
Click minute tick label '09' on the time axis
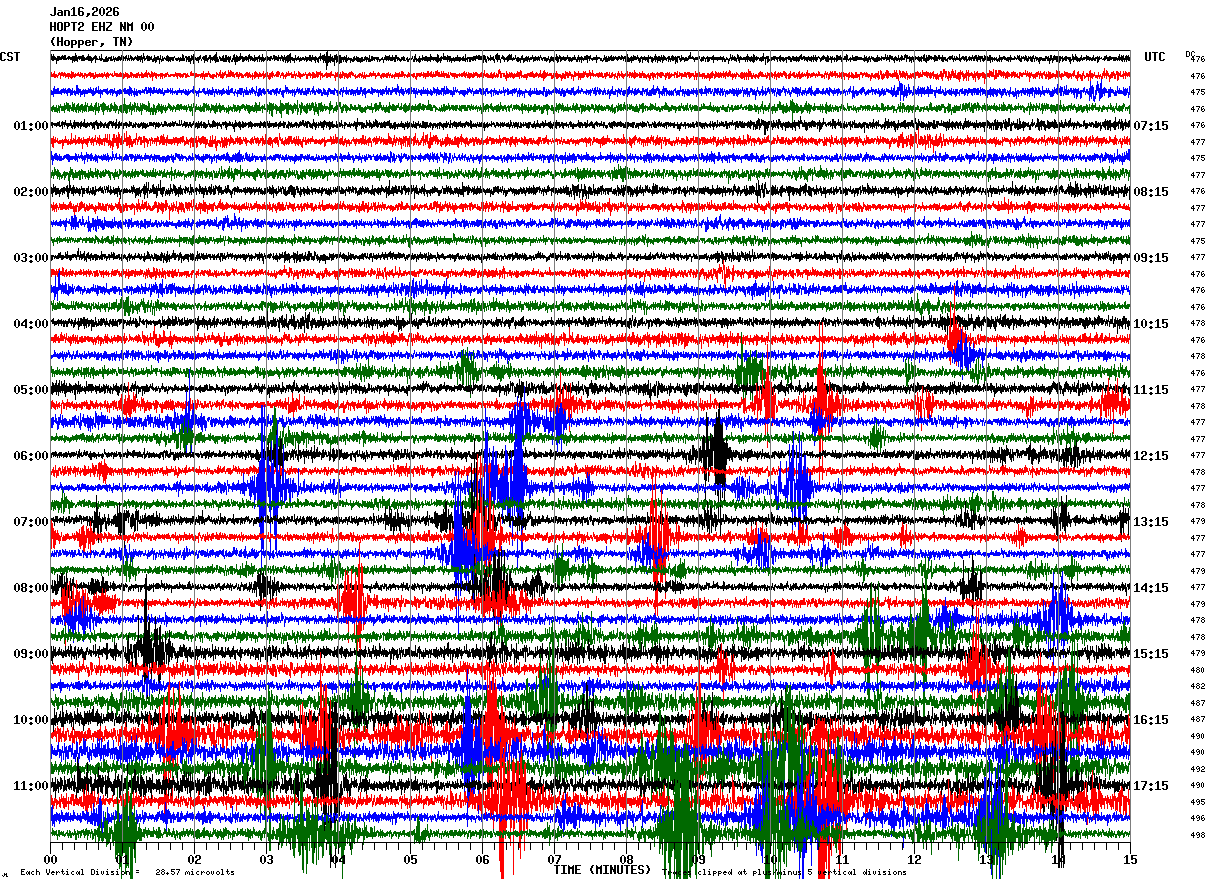tap(698, 860)
